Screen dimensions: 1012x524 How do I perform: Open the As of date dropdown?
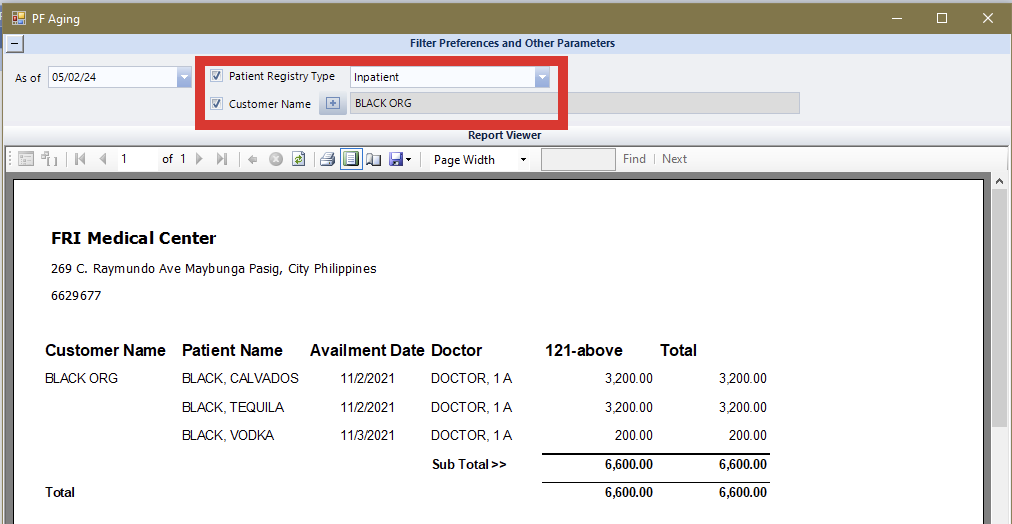point(184,77)
